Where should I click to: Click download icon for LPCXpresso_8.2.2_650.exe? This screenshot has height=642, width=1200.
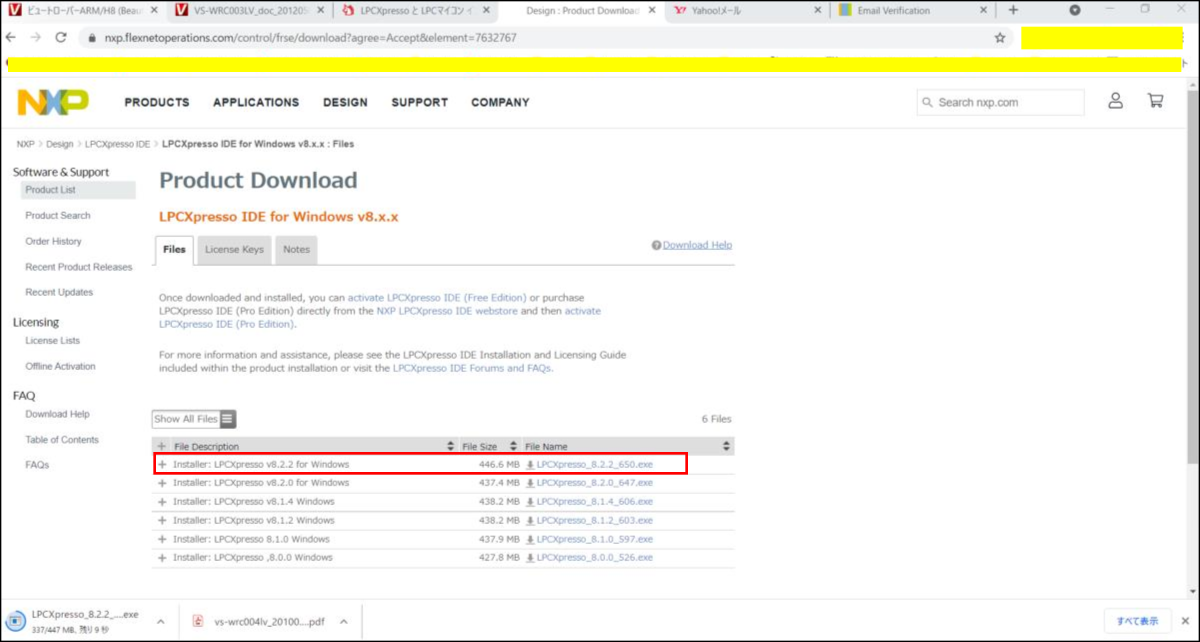(530, 465)
